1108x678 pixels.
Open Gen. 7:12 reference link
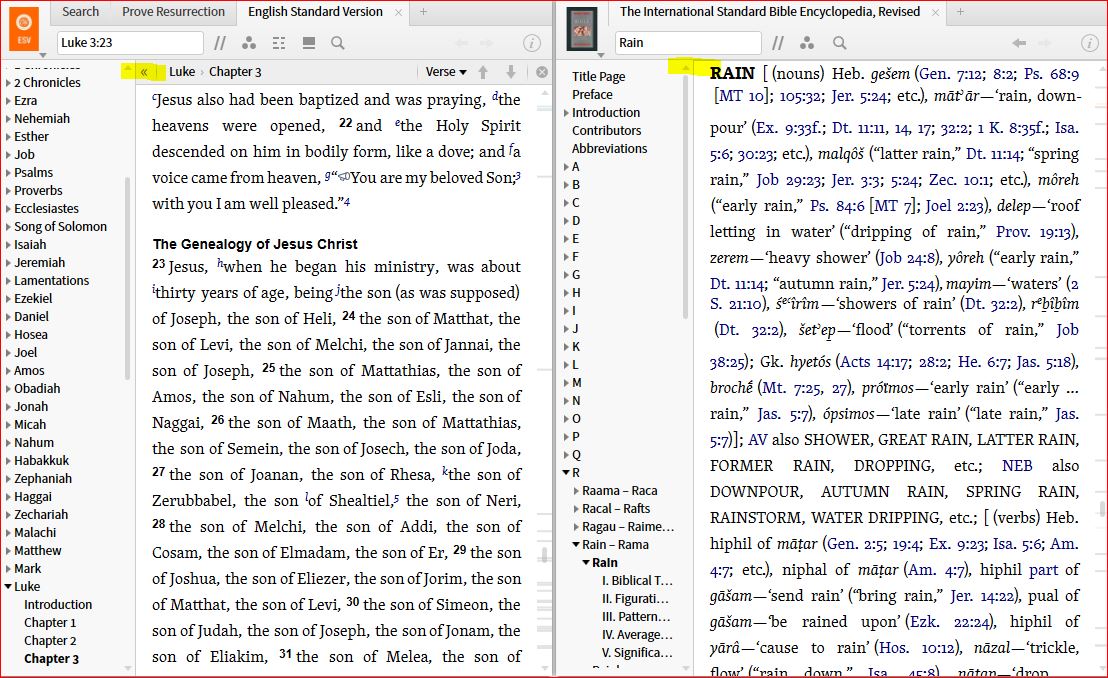point(950,74)
